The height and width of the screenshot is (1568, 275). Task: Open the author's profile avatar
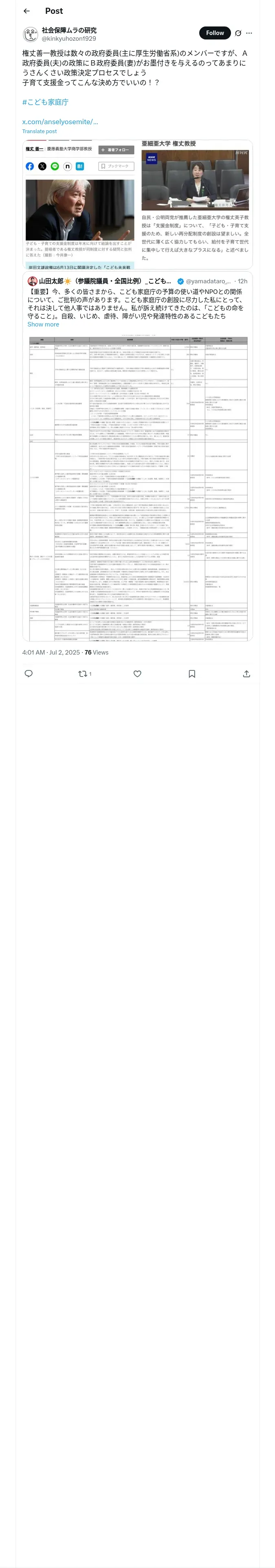click(31, 34)
